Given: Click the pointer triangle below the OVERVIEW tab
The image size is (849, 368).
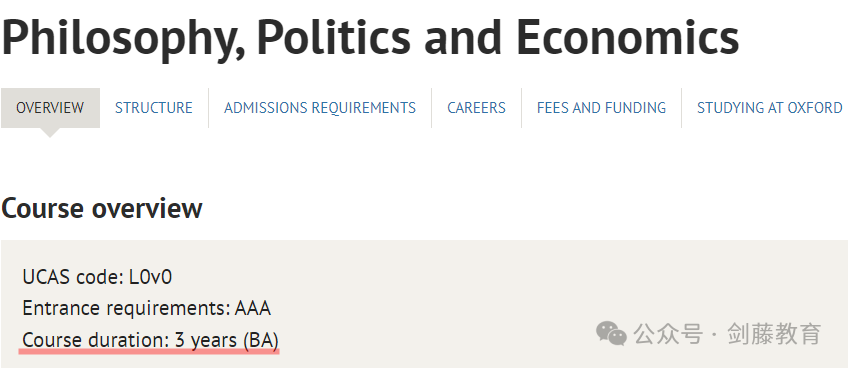Looking at the screenshot, I should tap(50, 133).
